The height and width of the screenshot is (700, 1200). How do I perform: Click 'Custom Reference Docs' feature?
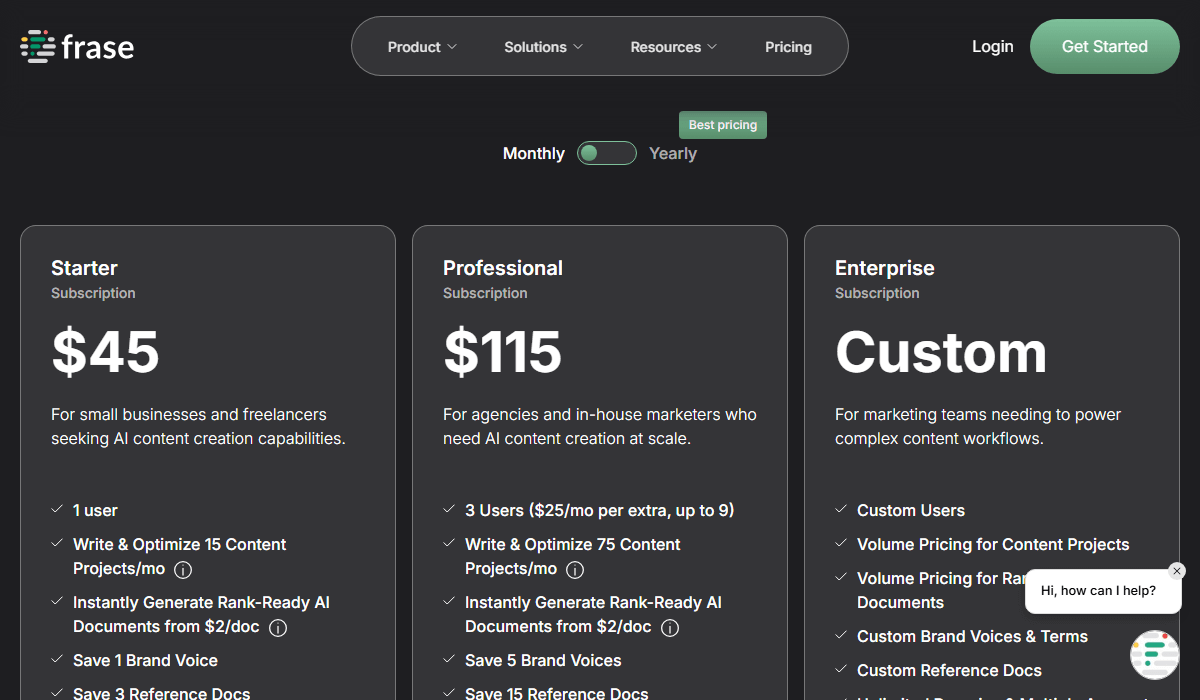pyautogui.click(x=949, y=670)
